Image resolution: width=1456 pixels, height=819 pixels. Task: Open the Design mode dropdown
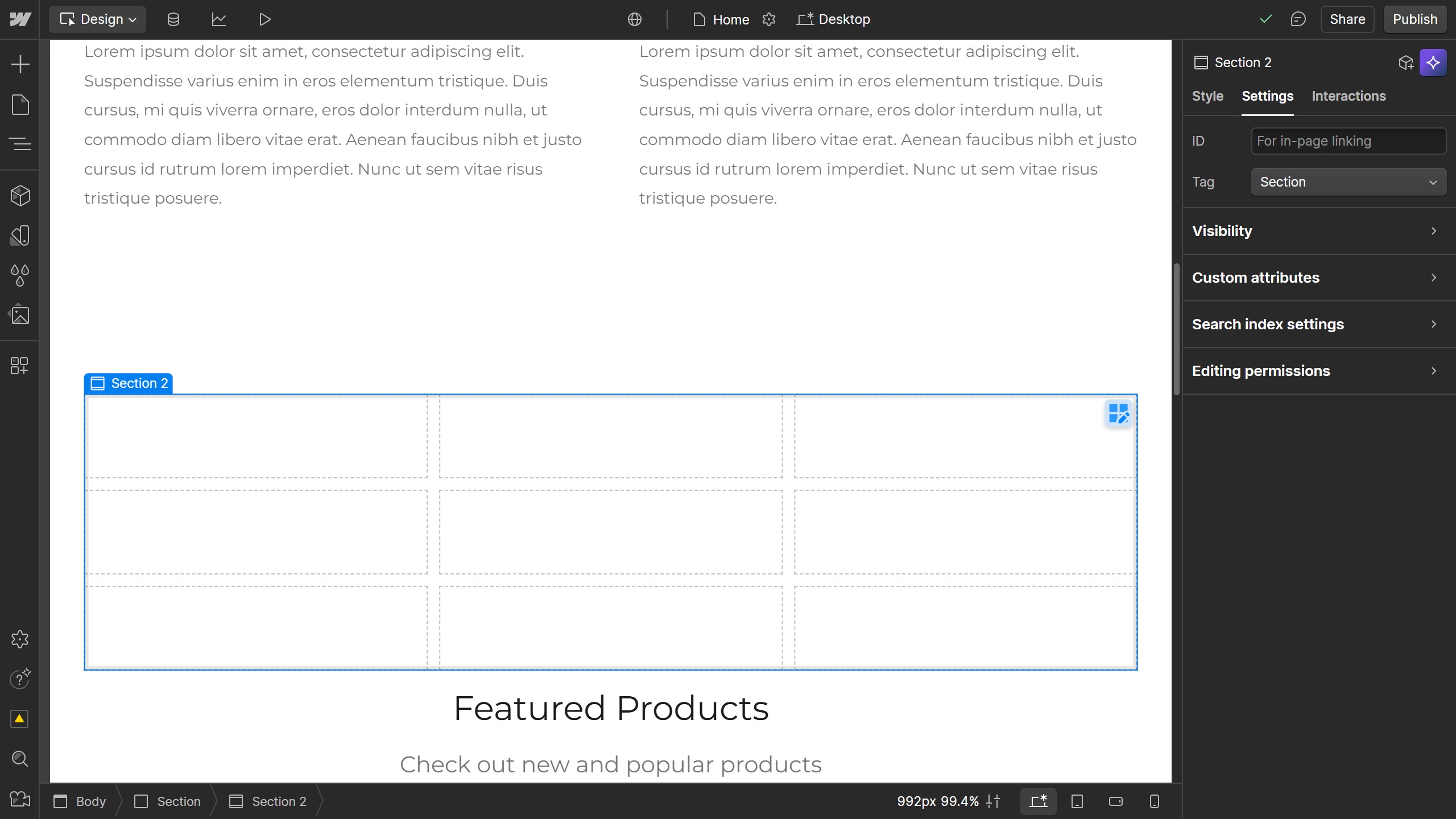pos(97,19)
